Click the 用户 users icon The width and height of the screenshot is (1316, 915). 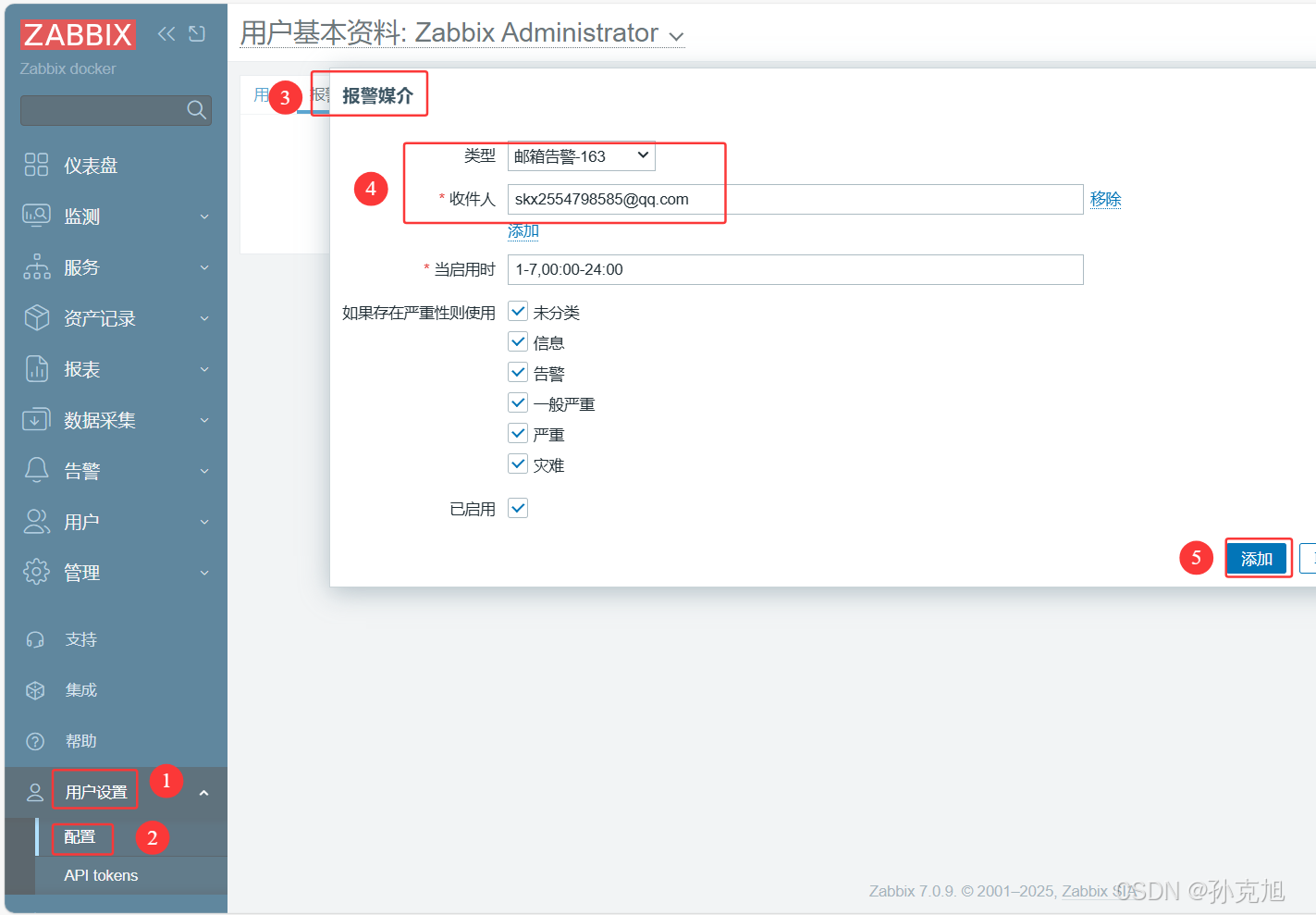tap(36, 521)
